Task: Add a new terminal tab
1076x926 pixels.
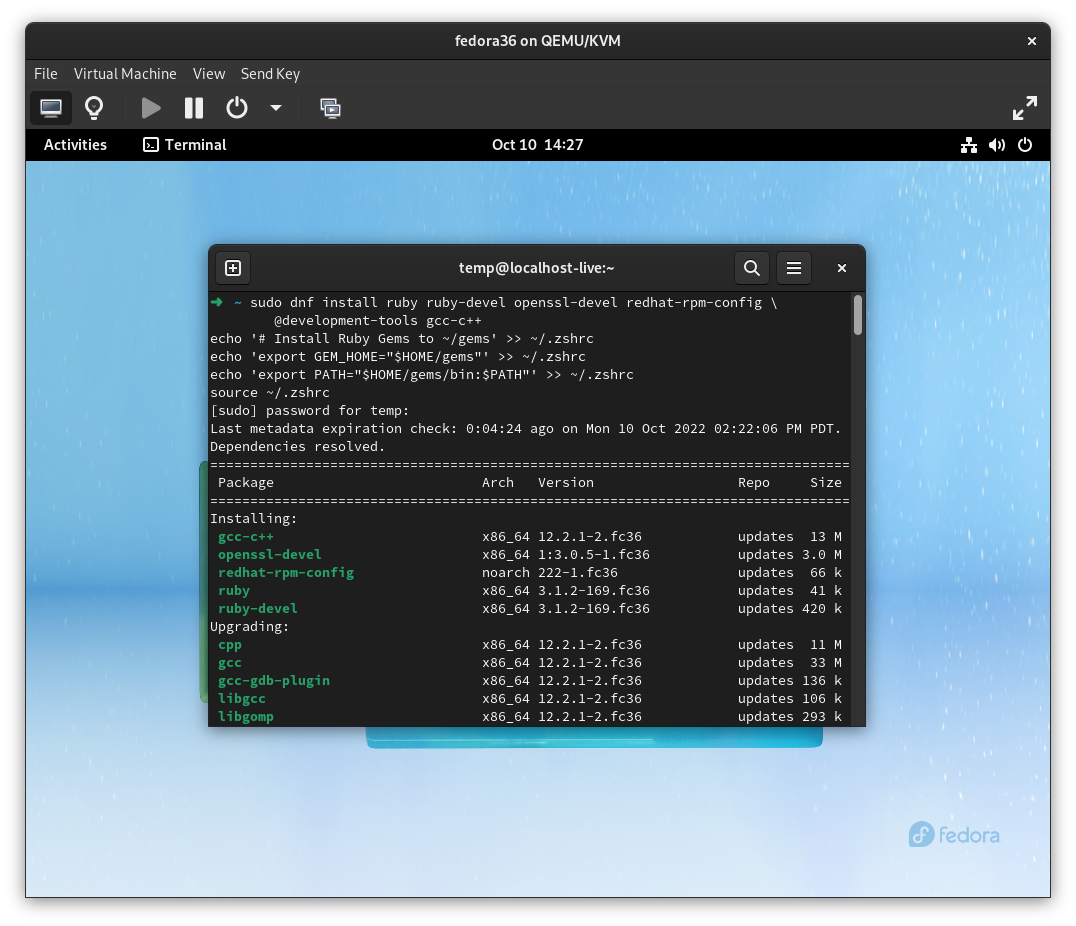Action: (233, 268)
